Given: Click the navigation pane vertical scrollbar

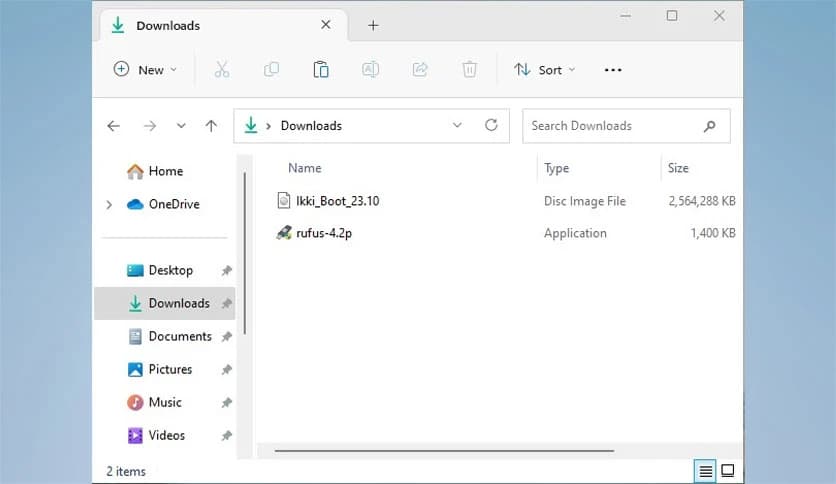Looking at the screenshot, I should coord(245,253).
